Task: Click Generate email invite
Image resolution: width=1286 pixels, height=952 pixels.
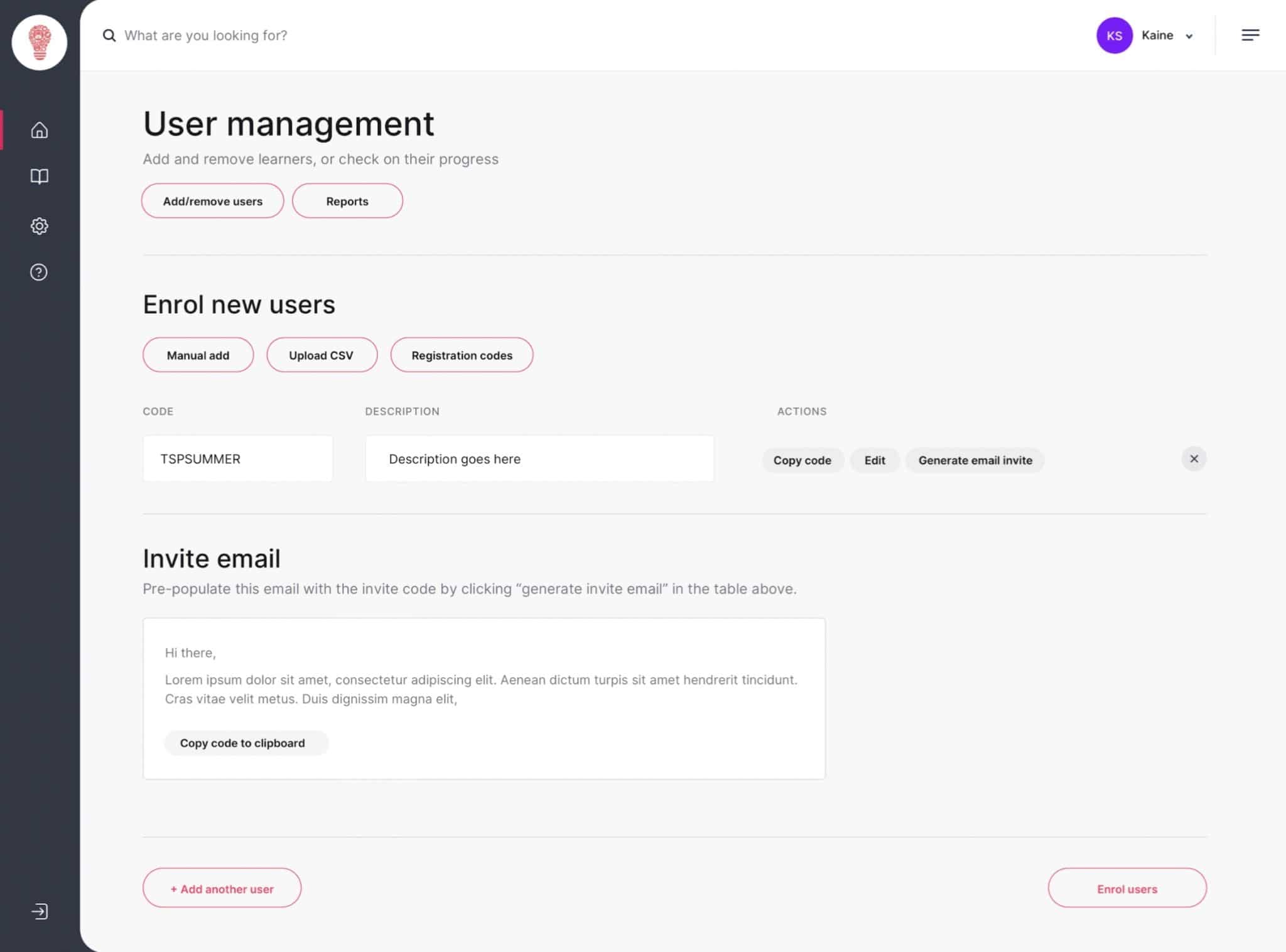Action: [975, 460]
